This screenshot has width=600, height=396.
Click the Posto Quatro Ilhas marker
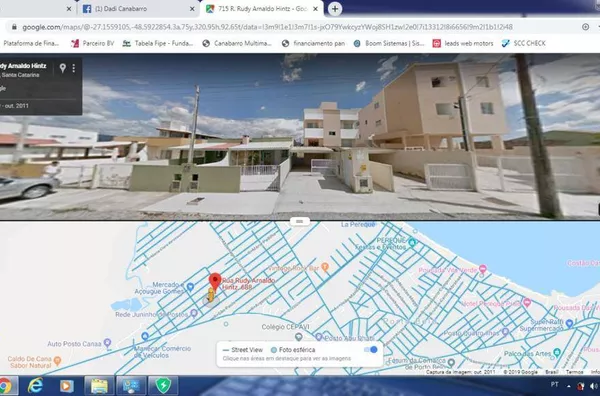[505, 332]
